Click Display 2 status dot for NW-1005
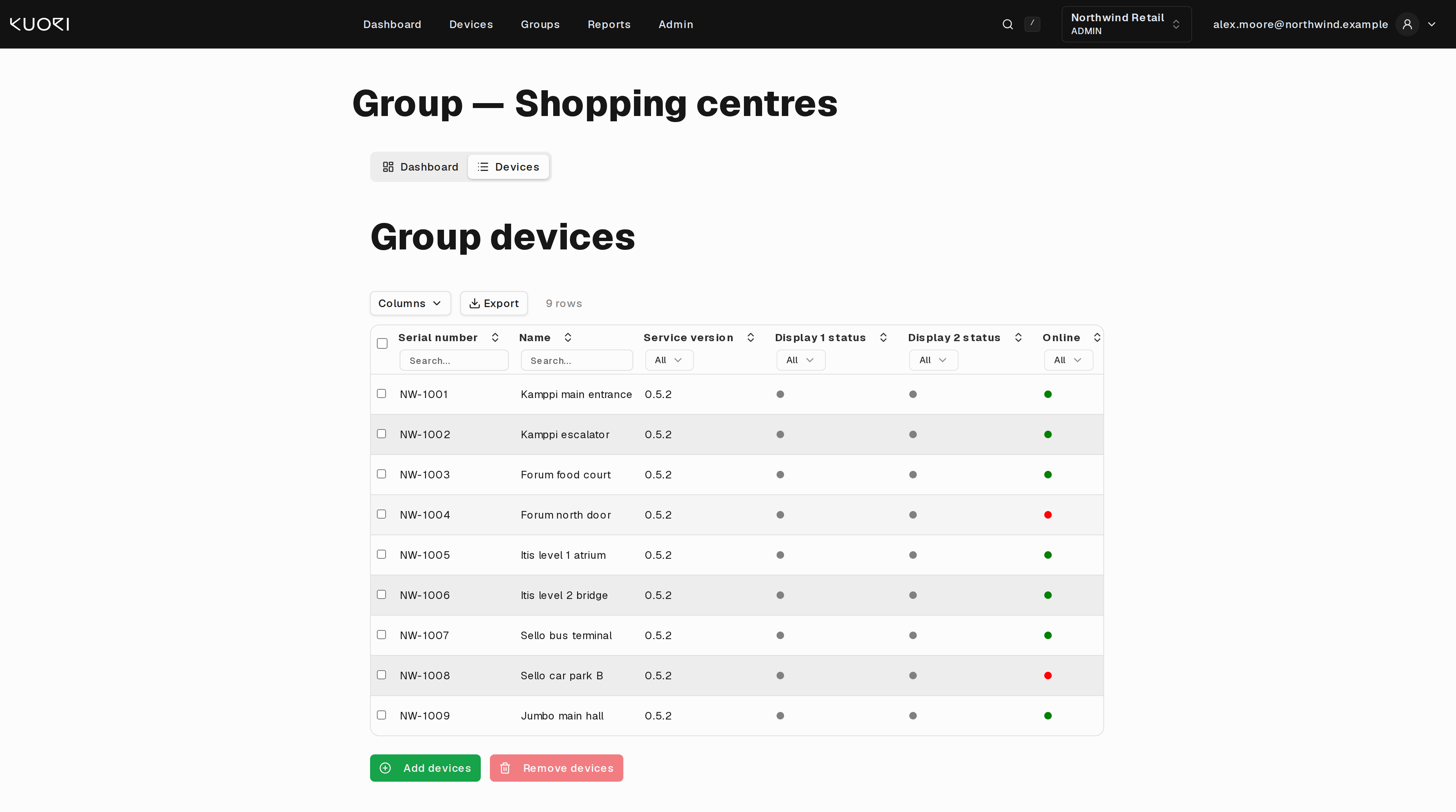 pyautogui.click(x=913, y=555)
